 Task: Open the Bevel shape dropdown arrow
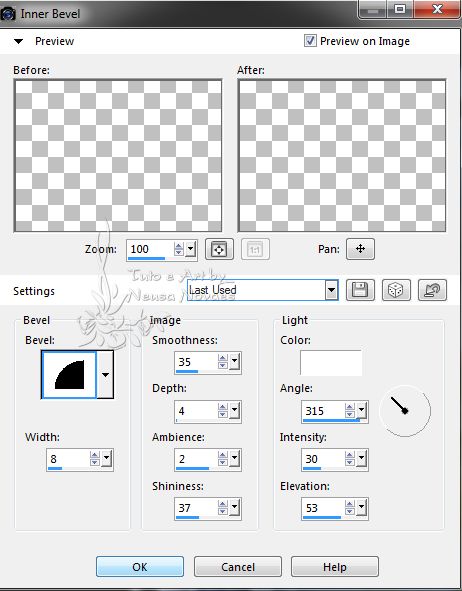tap(105, 374)
